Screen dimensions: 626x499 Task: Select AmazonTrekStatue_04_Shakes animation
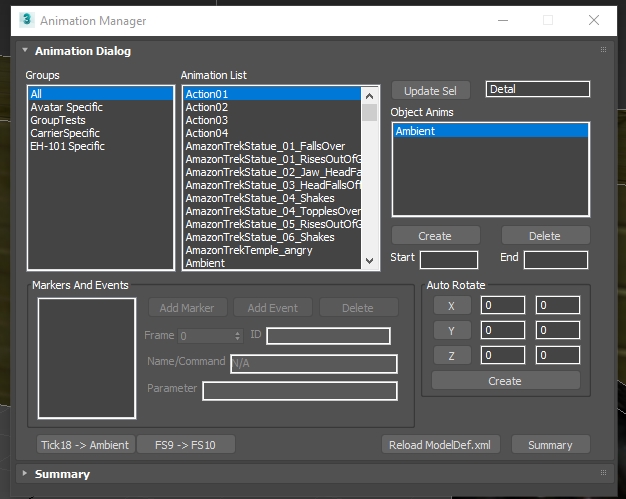coord(272,198)
